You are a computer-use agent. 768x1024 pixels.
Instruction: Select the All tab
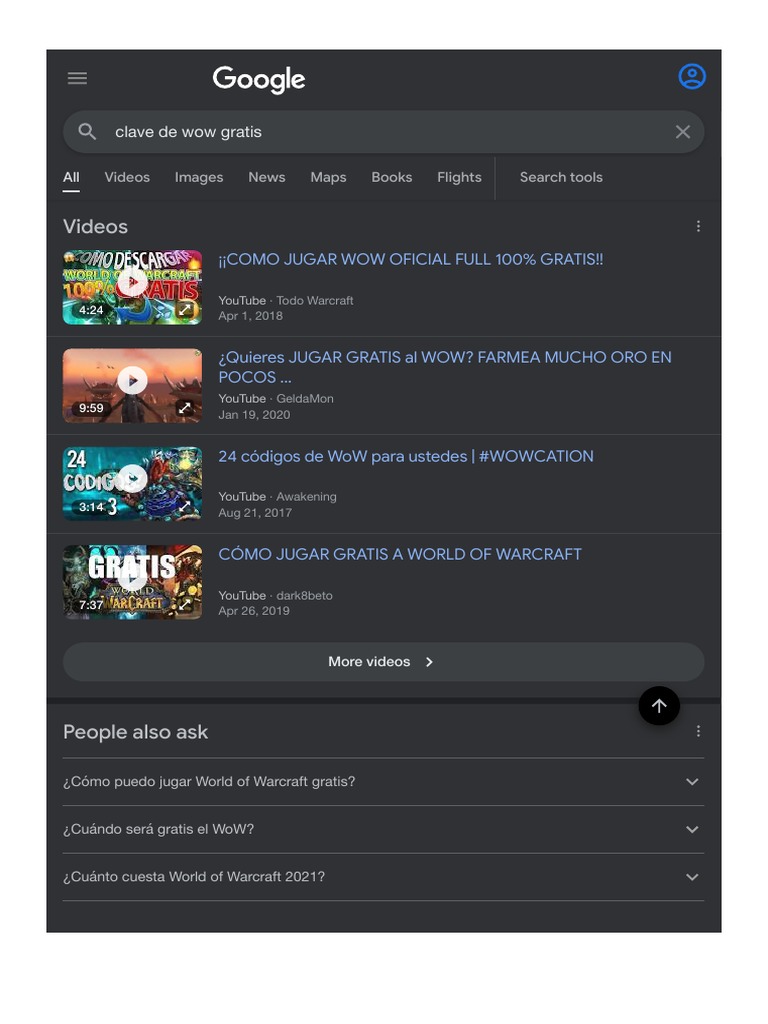coord(71,177)
